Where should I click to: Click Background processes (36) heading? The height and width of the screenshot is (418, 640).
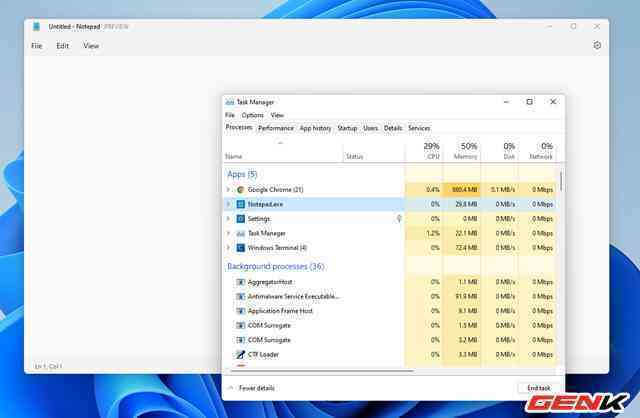[x=276, y=267]
